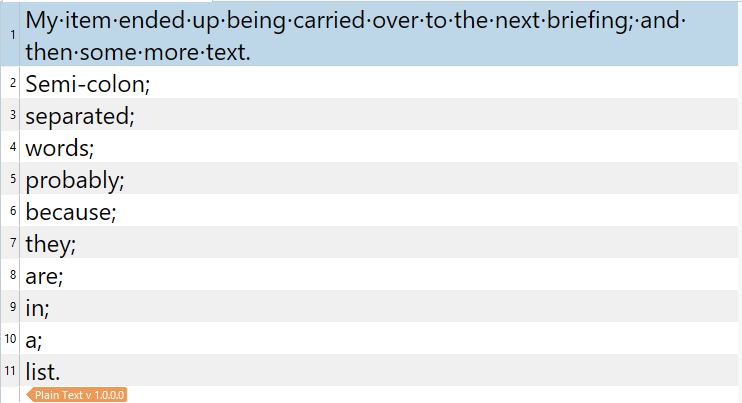
Task: Select row number 8 beside 'are;'
Action: coord(12,276)
